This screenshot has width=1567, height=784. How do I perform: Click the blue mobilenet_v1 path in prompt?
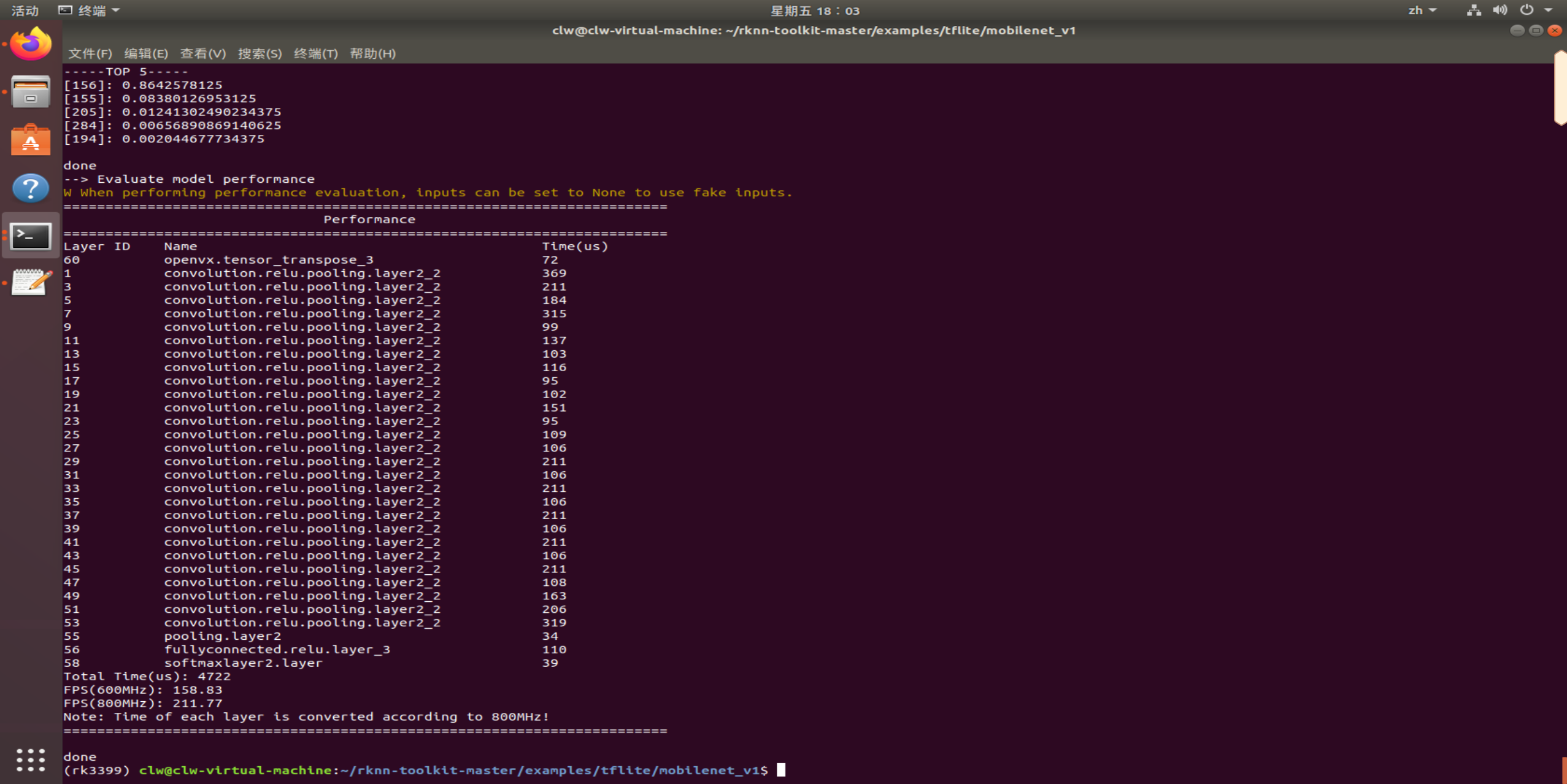pos(550,771)
